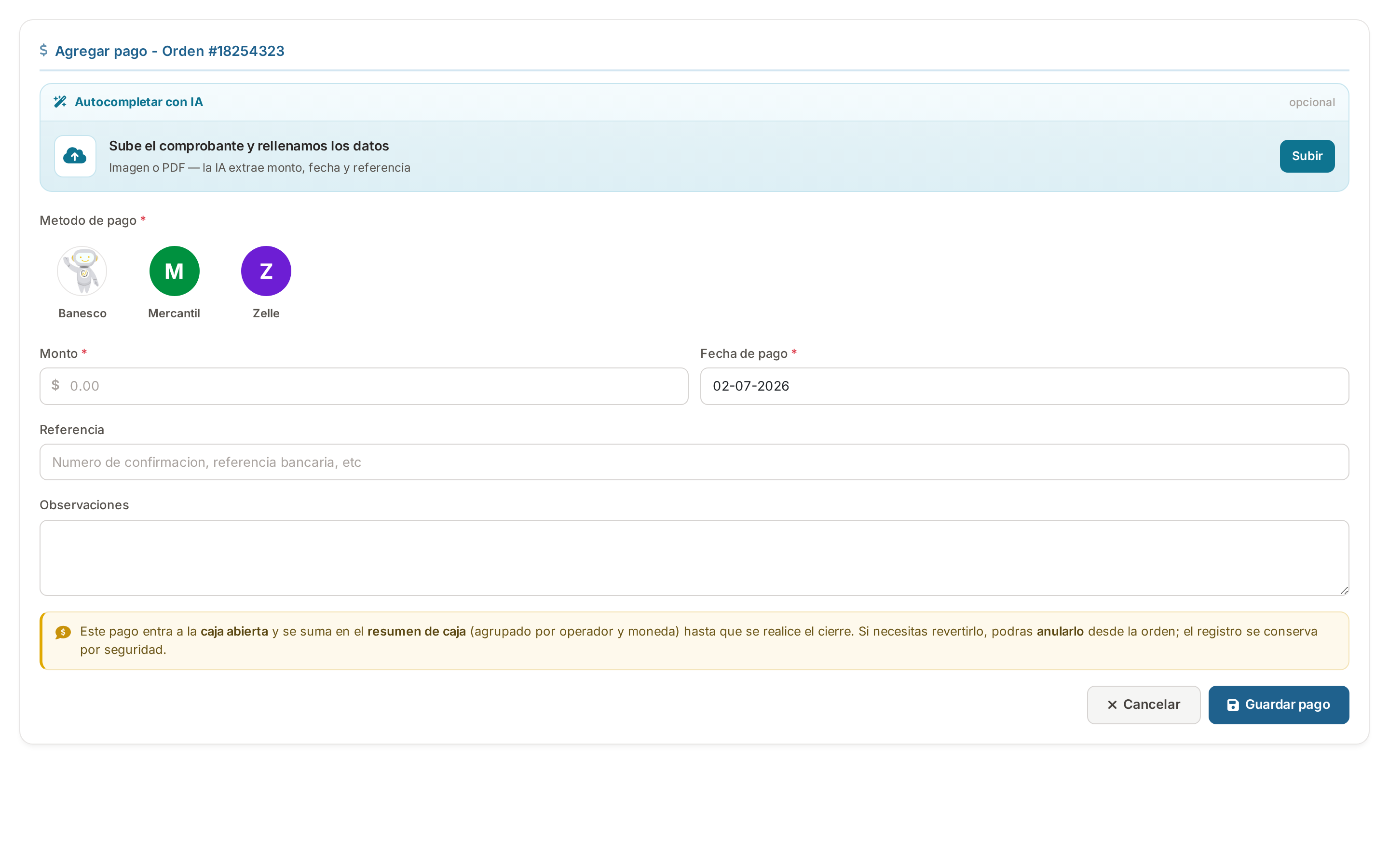Choose the green Mercantil circle icon
Screen dimensions: 1389x868
(x=174, y=271)
